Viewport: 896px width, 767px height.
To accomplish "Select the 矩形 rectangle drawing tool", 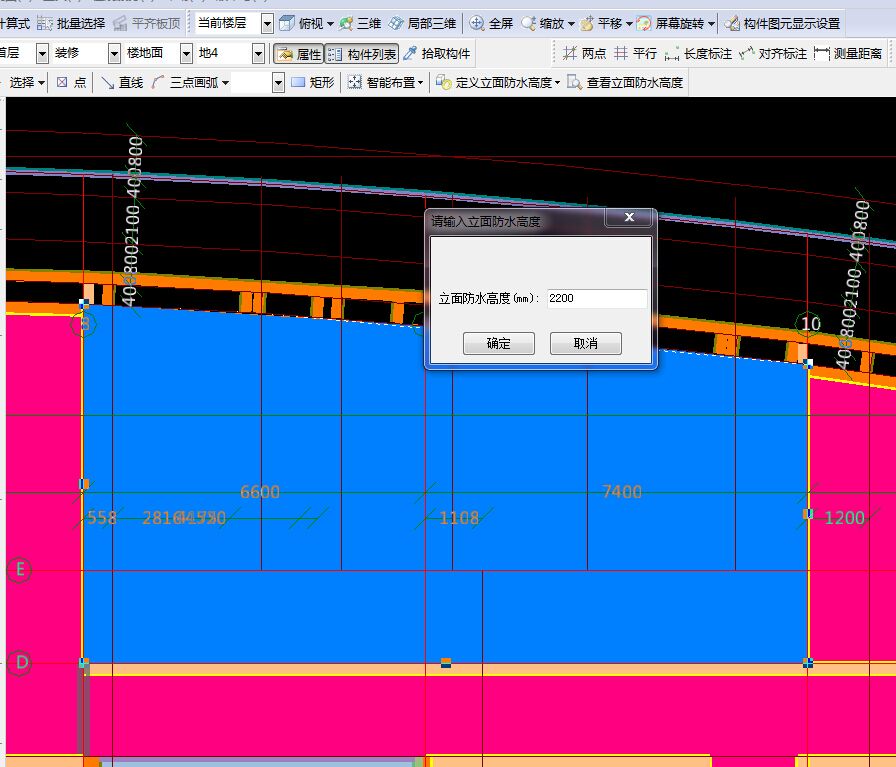I will point(313,82).
